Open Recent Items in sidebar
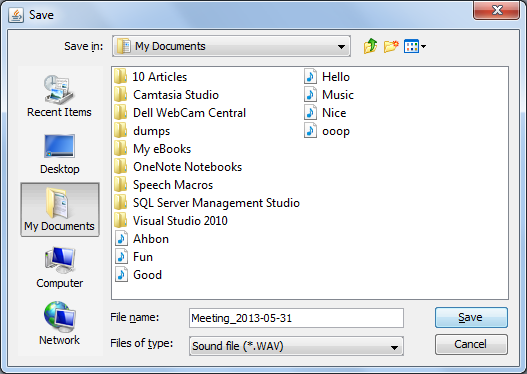This screenshot has width=527, height=374. [x=59, y=96]
